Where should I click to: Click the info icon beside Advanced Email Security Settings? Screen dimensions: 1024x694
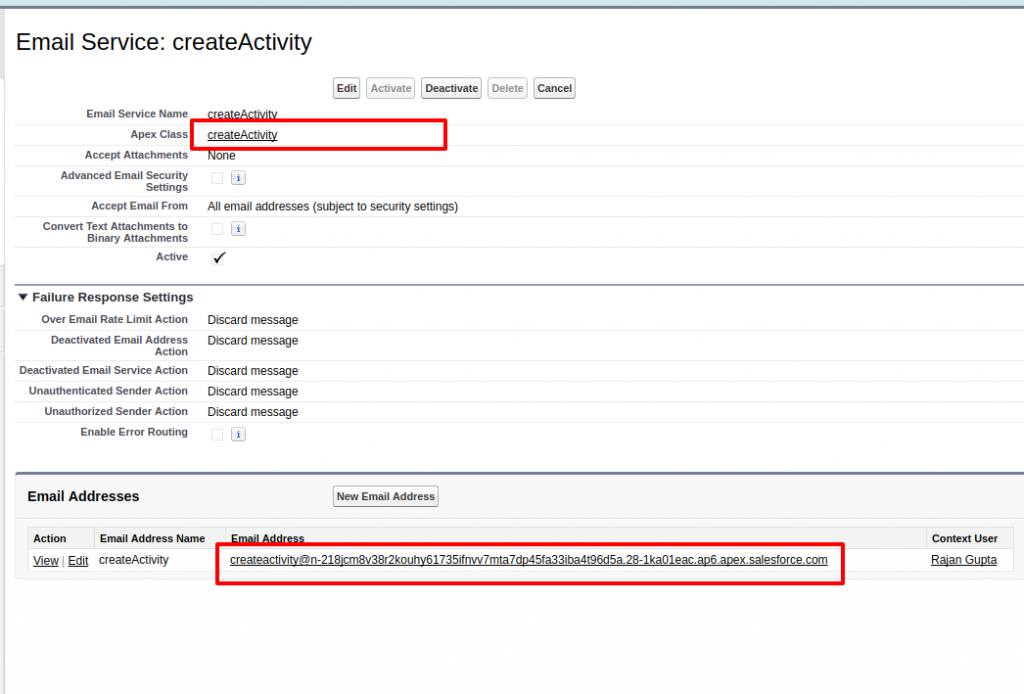click(238, 177)
